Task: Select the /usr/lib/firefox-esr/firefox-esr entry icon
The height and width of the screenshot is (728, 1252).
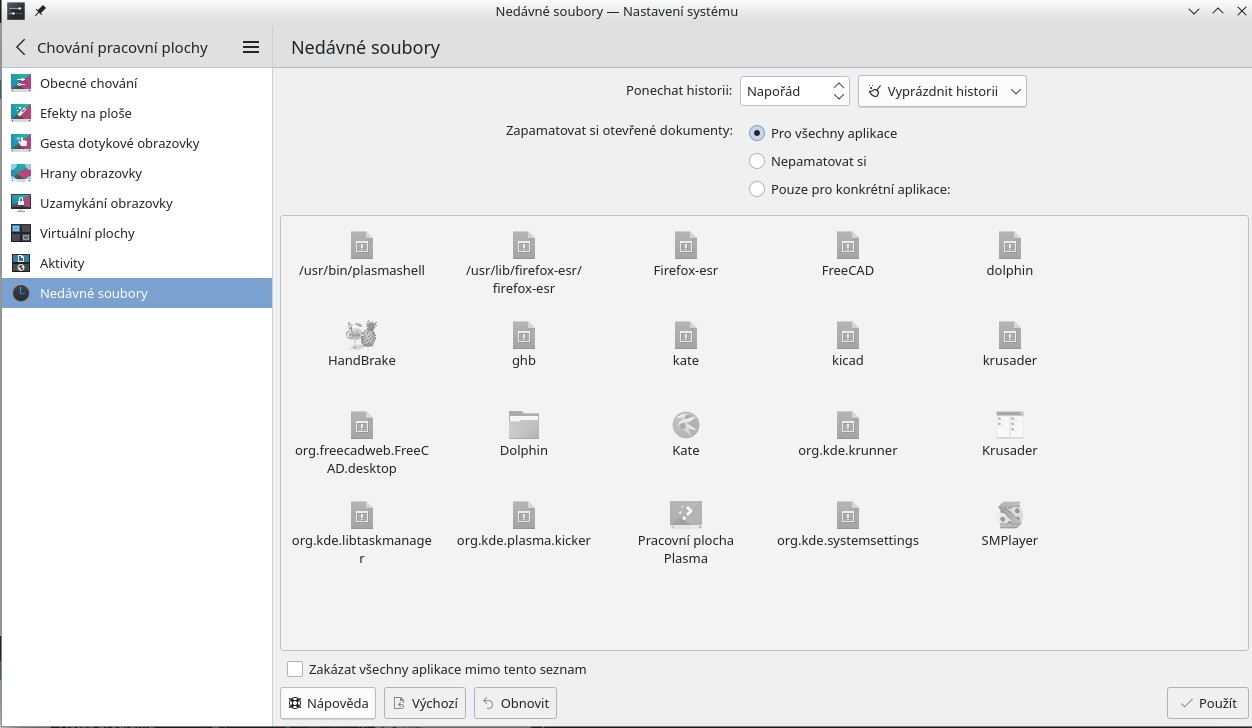Action: pos(524,244)
